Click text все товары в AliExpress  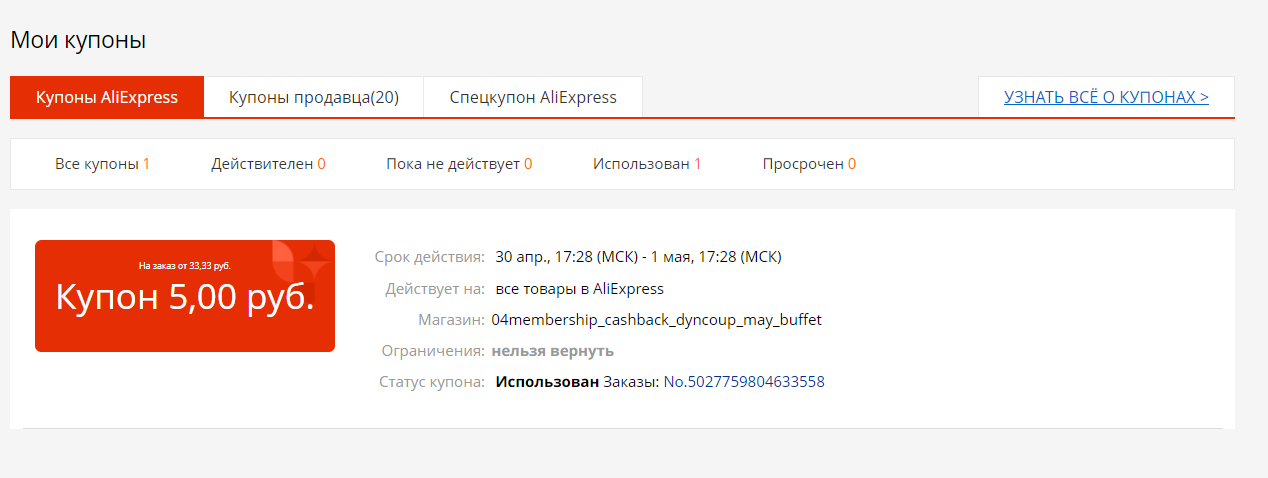[579, 289]
